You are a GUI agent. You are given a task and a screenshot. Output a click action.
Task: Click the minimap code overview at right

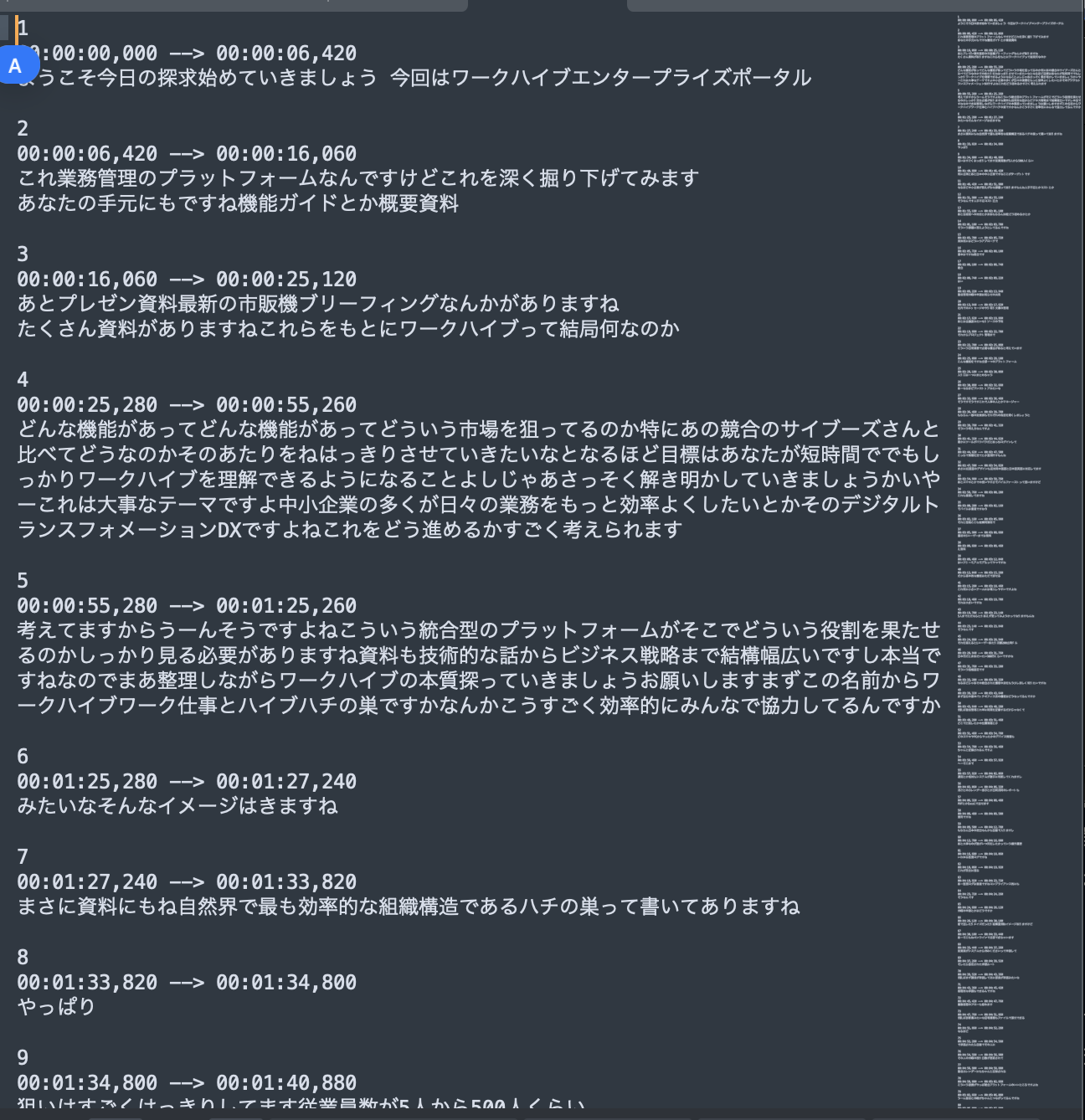tap(1020, 561)
